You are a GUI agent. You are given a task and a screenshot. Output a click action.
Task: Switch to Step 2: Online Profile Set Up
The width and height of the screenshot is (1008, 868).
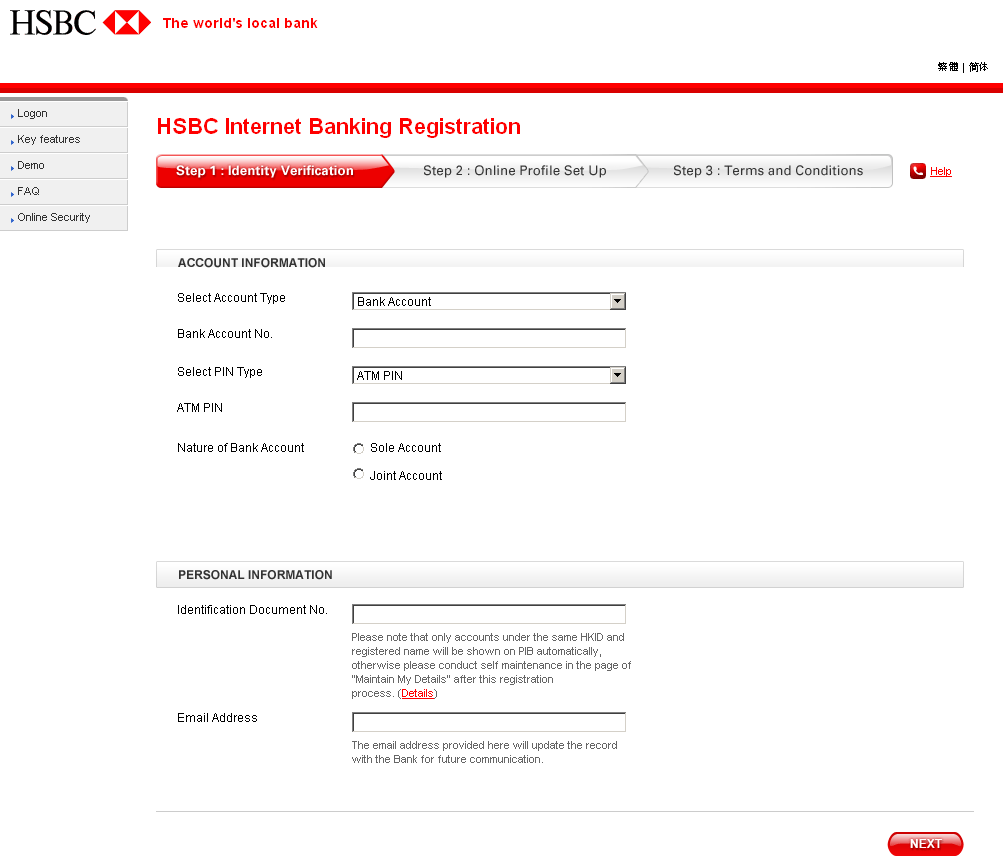[515, 171]
